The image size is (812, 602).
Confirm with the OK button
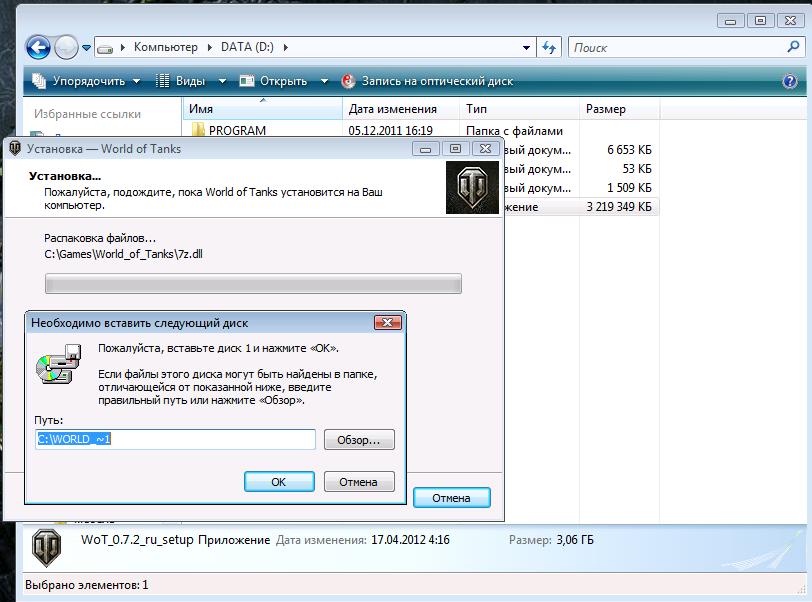point(279,482)
